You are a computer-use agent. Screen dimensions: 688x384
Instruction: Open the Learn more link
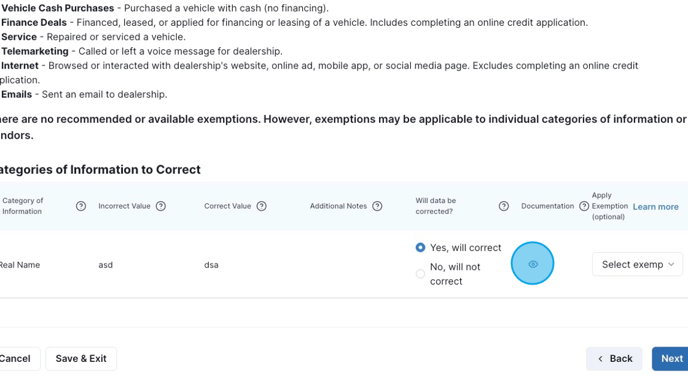tap(656, 207)
